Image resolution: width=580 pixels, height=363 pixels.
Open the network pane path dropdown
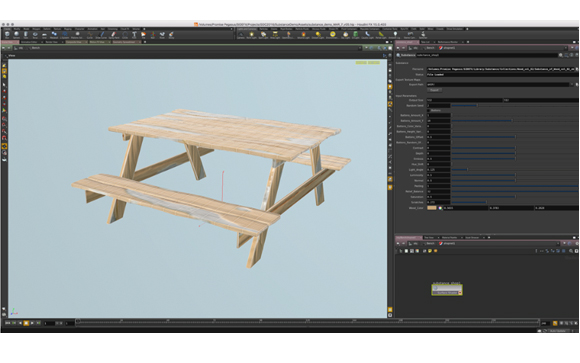558,243
